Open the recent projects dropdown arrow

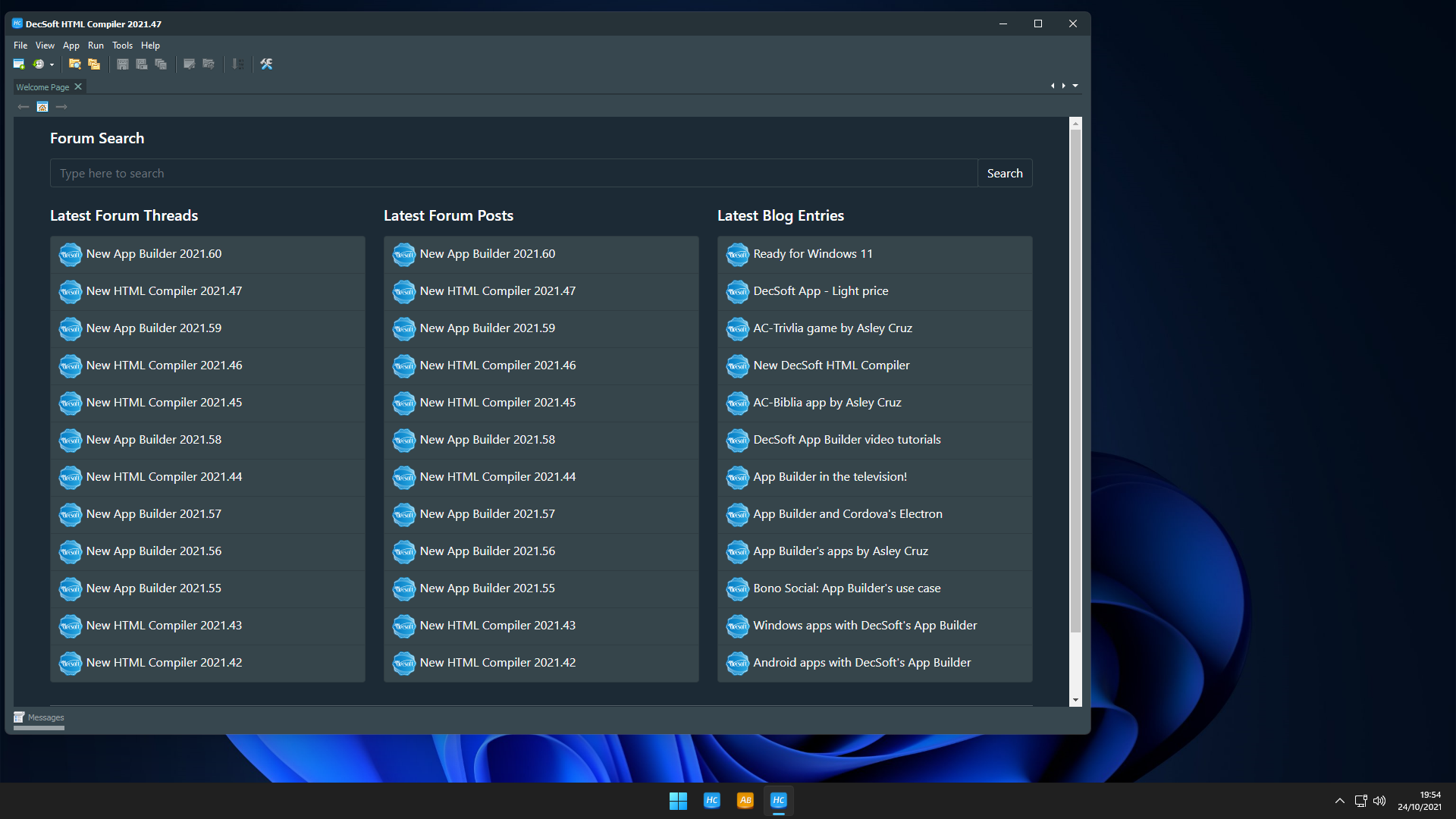pyautogui.click(x=52, y=65)
